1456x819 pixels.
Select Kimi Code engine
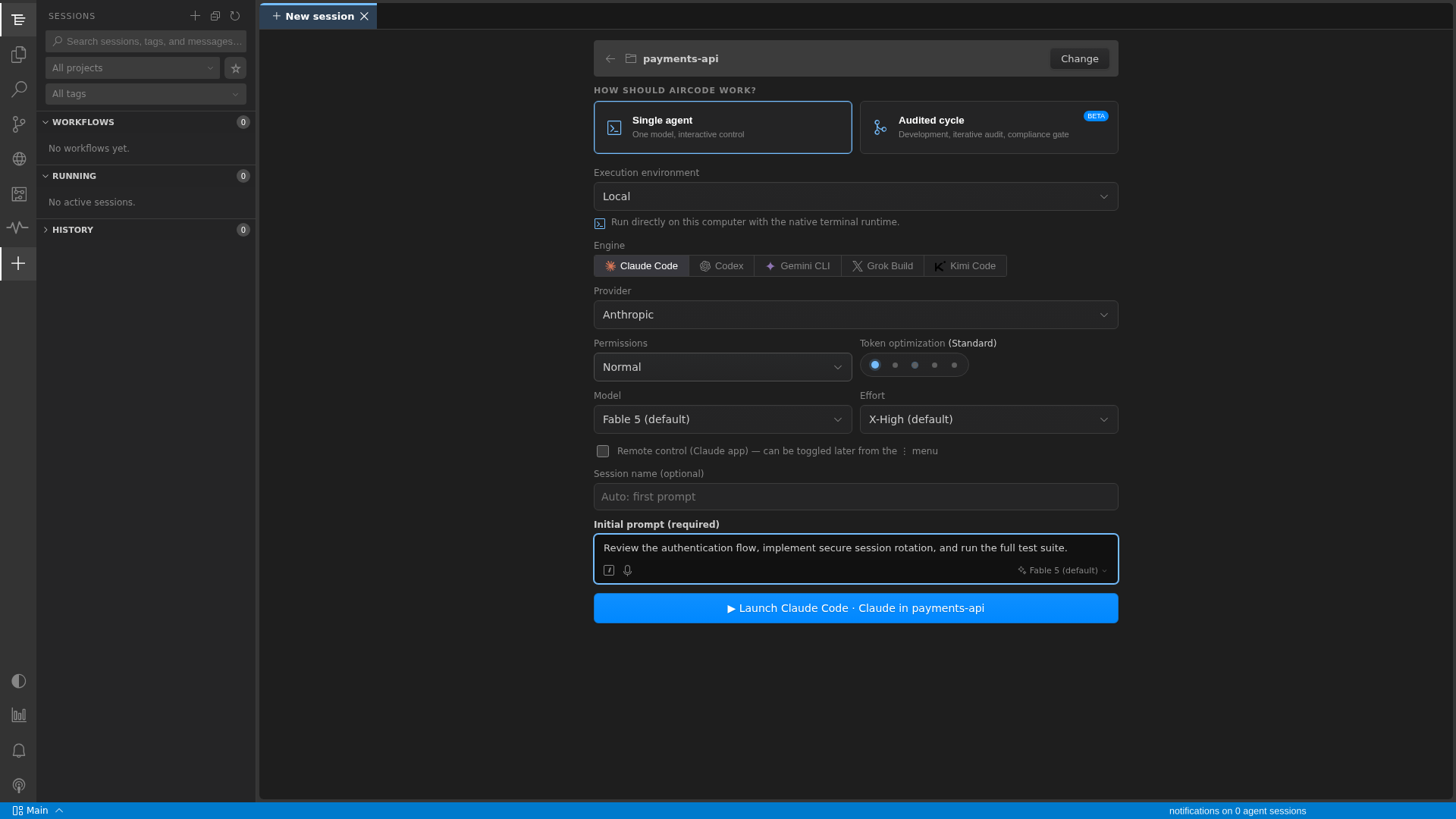pyautogui.click(x=965, y=266)
